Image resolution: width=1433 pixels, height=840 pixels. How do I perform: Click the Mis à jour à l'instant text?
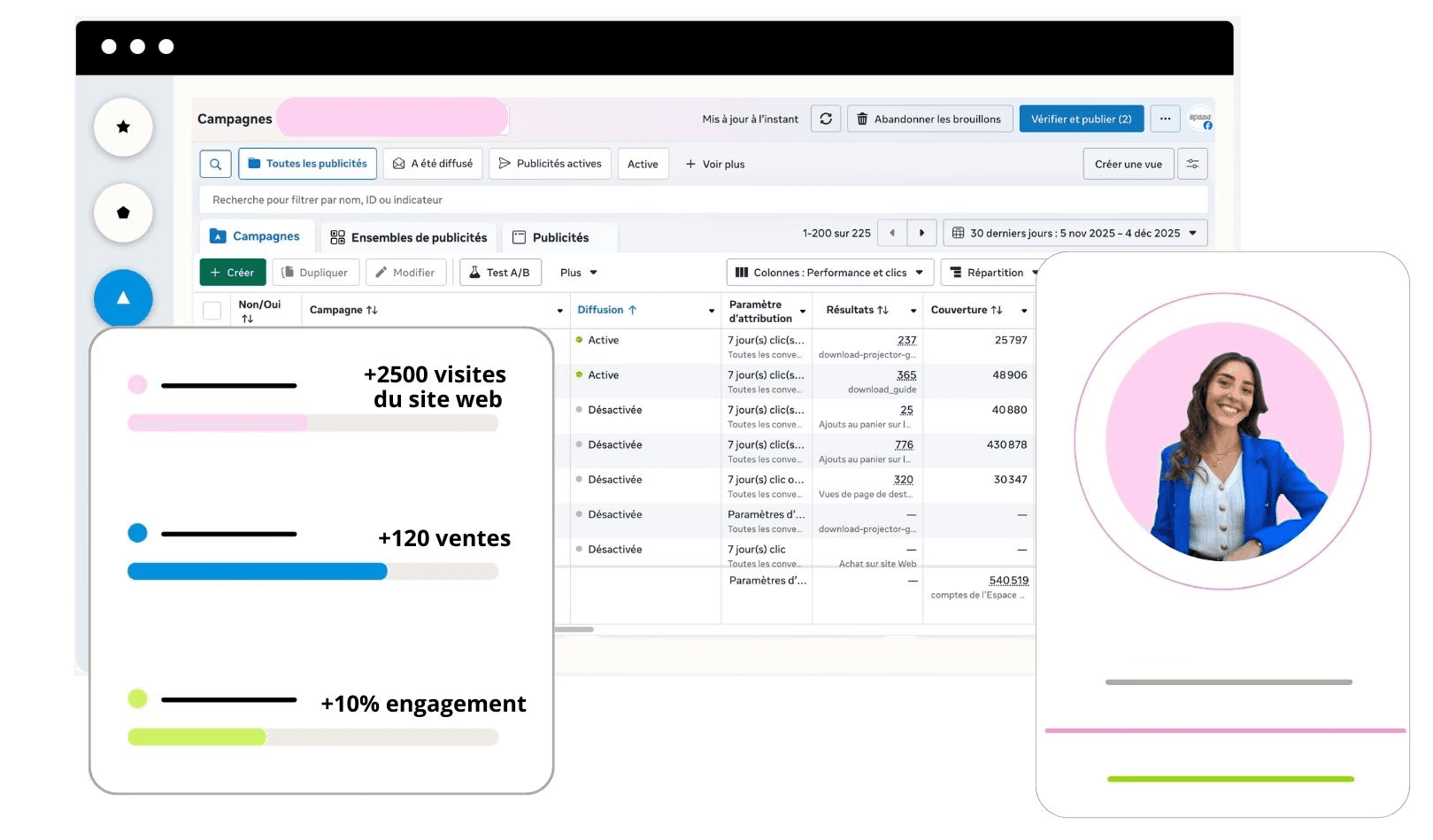[751, 119]
